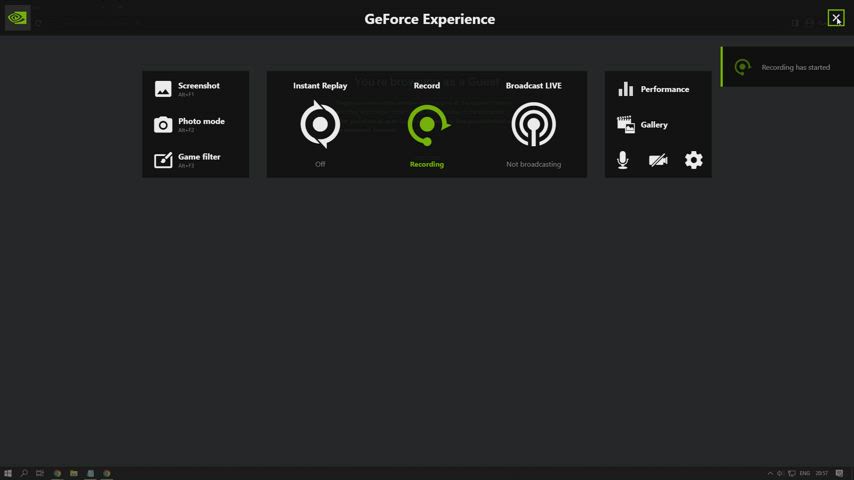Screen dimensions: 854x480
Task: Click 'Recording has started' notification
Action: coord(788,67)
